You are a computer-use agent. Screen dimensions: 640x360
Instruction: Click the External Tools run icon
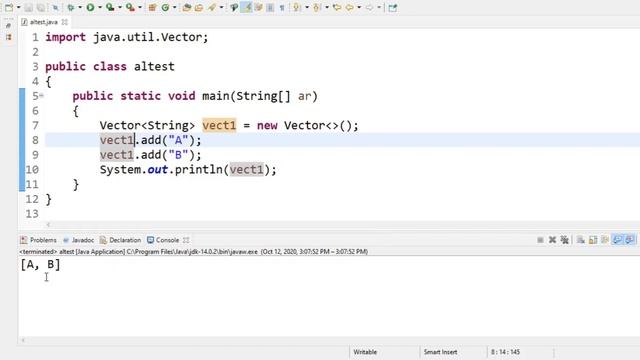(130, 7)
